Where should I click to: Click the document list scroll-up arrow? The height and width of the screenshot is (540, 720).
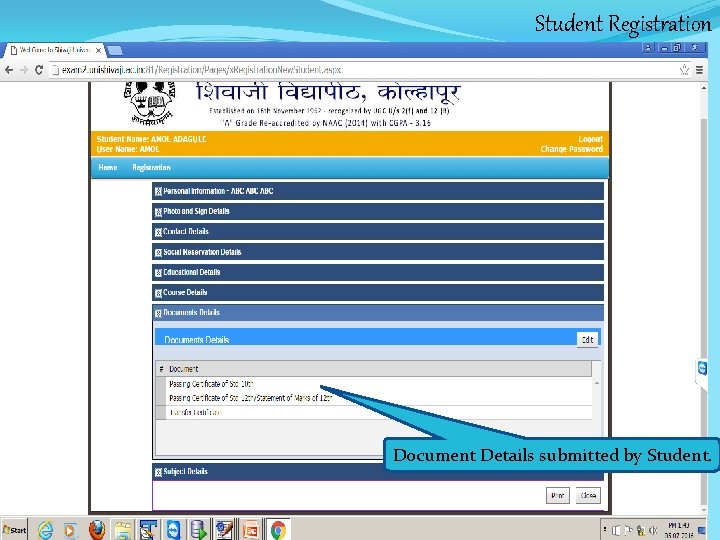point(596,383)
